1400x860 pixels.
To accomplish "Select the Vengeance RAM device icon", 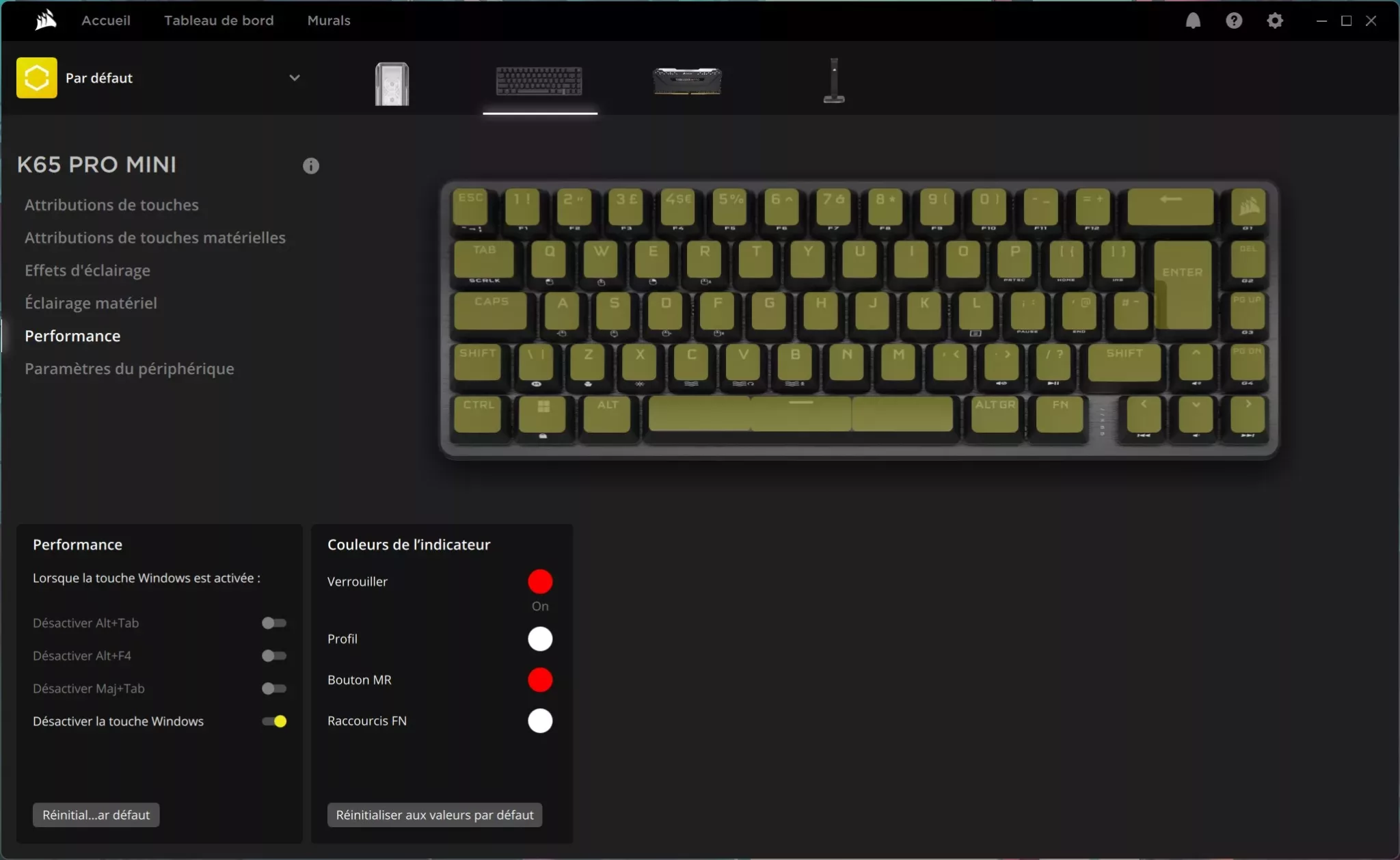I will click(686, 81).
